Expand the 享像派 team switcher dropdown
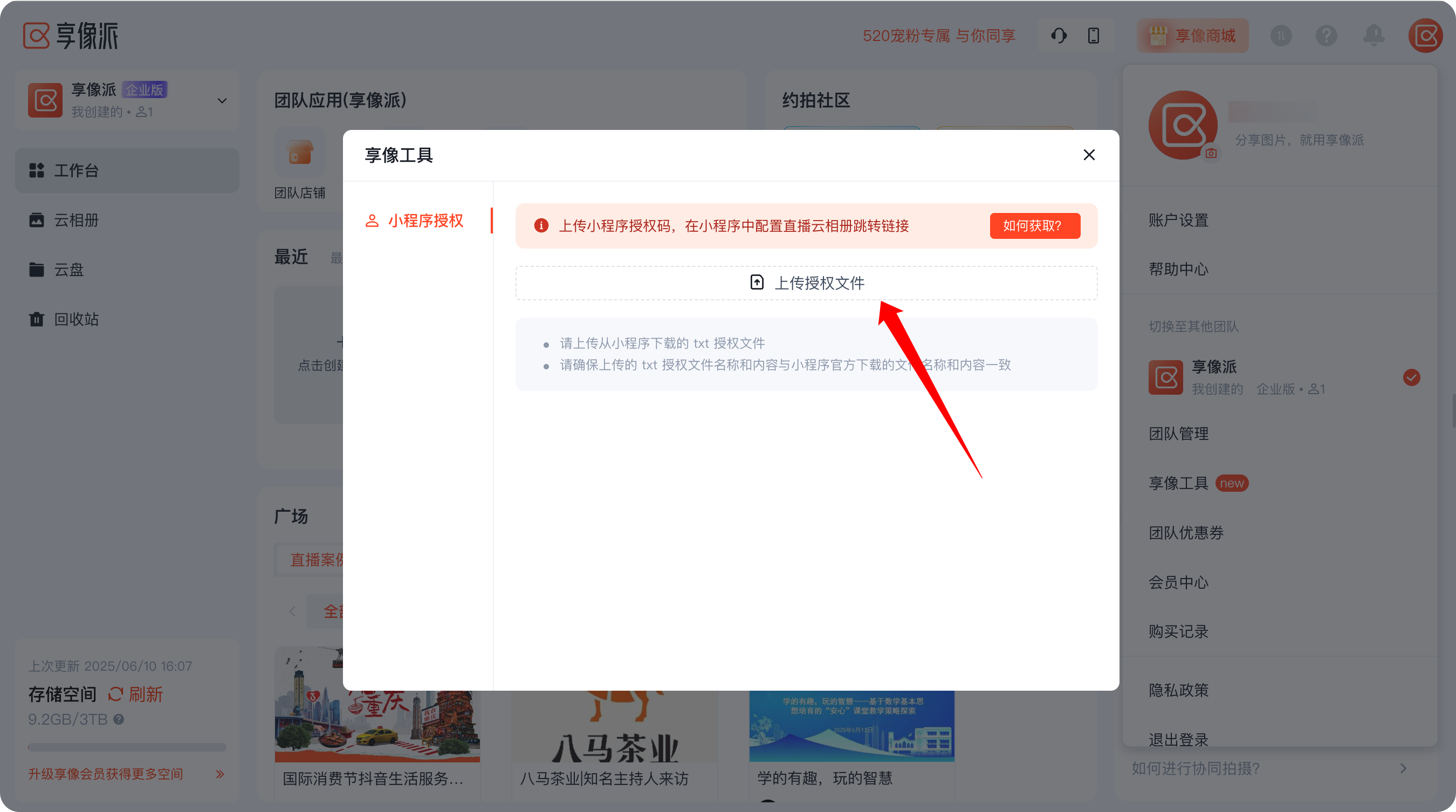Screen dimensions: 1456x812 pyautogui.click(x=222, y=101)
